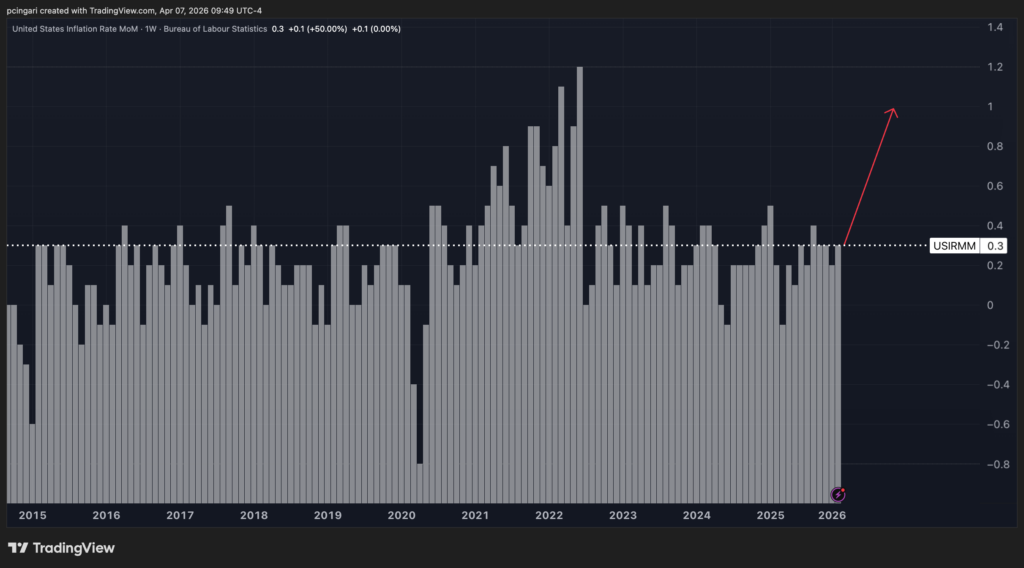The image size is (1024, 568).
Task: Select the 2015 label on time axis
Action: pyautogui.click(x=32, y=515)
